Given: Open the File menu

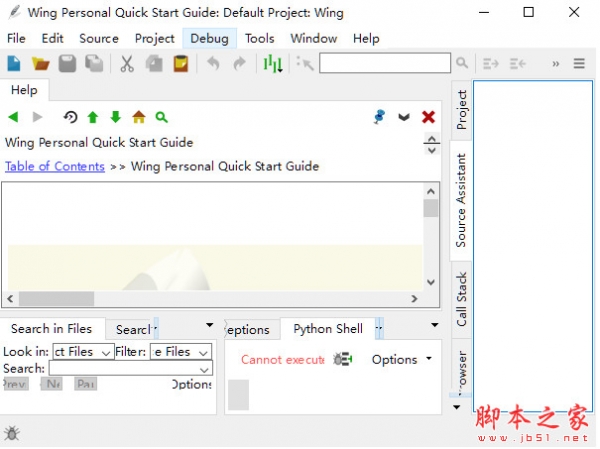Looking at the screenshot, I should pos(16,39).
